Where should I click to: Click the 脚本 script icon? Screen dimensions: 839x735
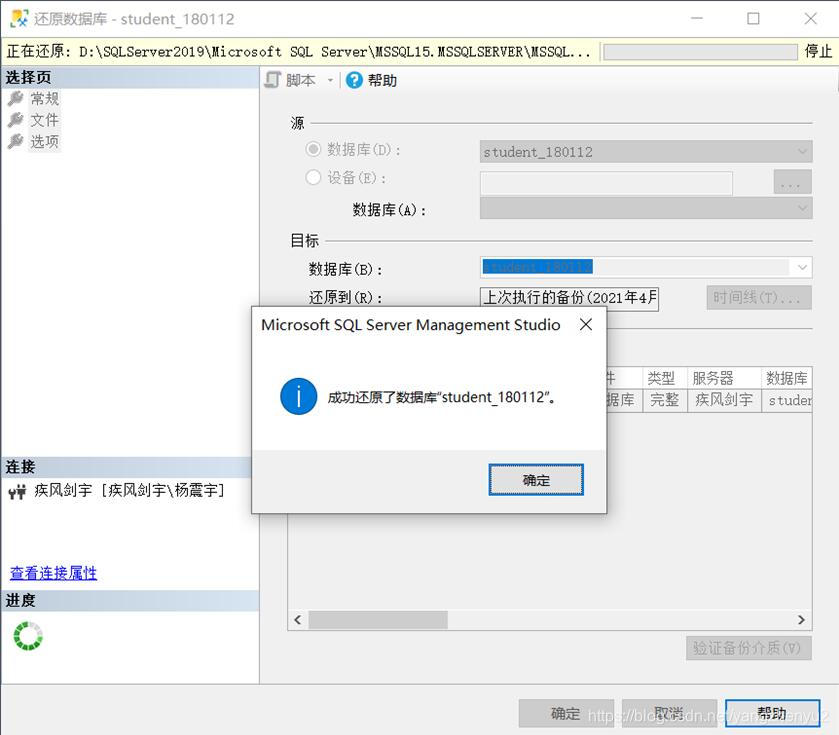272,80
